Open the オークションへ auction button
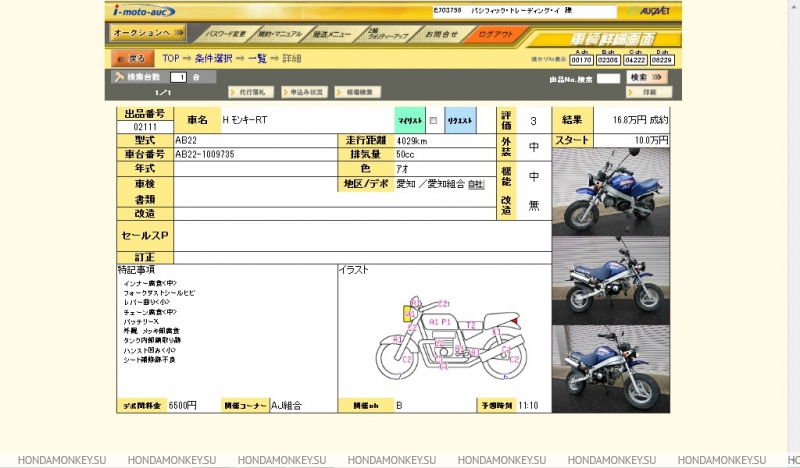 tap(148, 33)
